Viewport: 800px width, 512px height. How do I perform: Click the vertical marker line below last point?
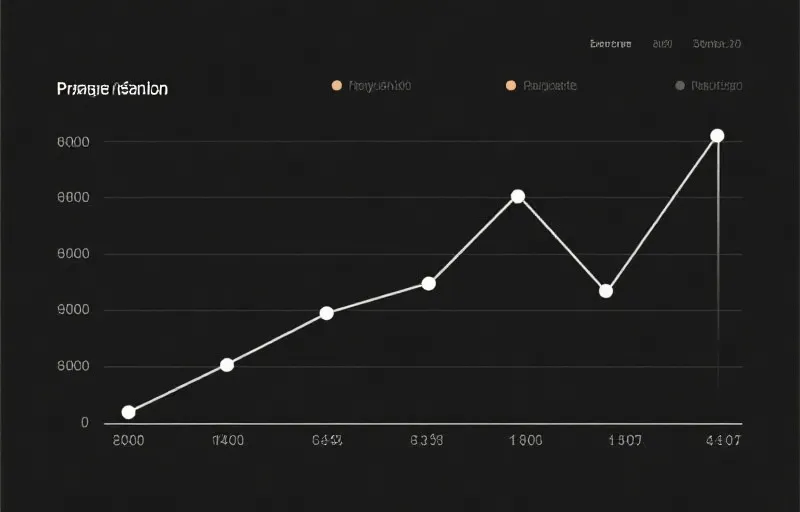[719, 280]
